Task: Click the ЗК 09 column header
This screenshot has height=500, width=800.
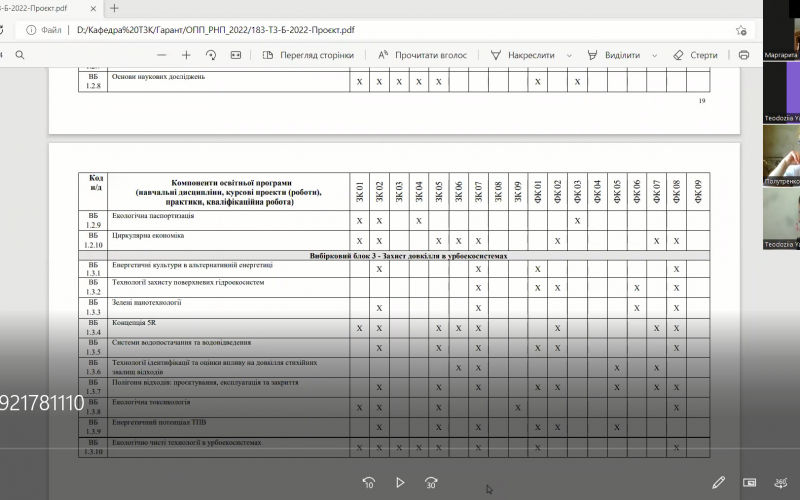Action: click(518, 192)
